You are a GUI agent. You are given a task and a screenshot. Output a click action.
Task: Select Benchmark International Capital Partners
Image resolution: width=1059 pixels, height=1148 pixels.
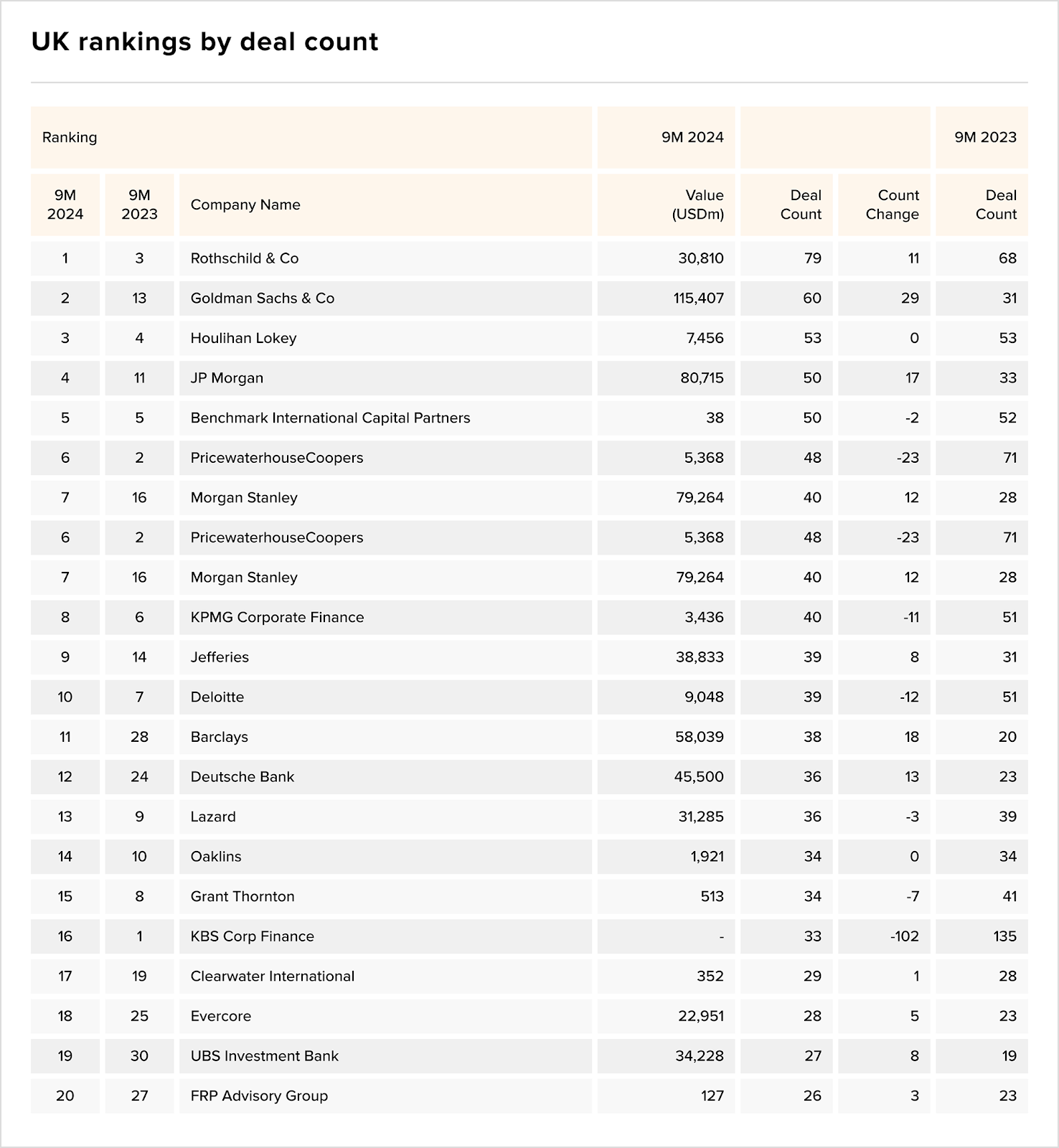tap(331, 418)
